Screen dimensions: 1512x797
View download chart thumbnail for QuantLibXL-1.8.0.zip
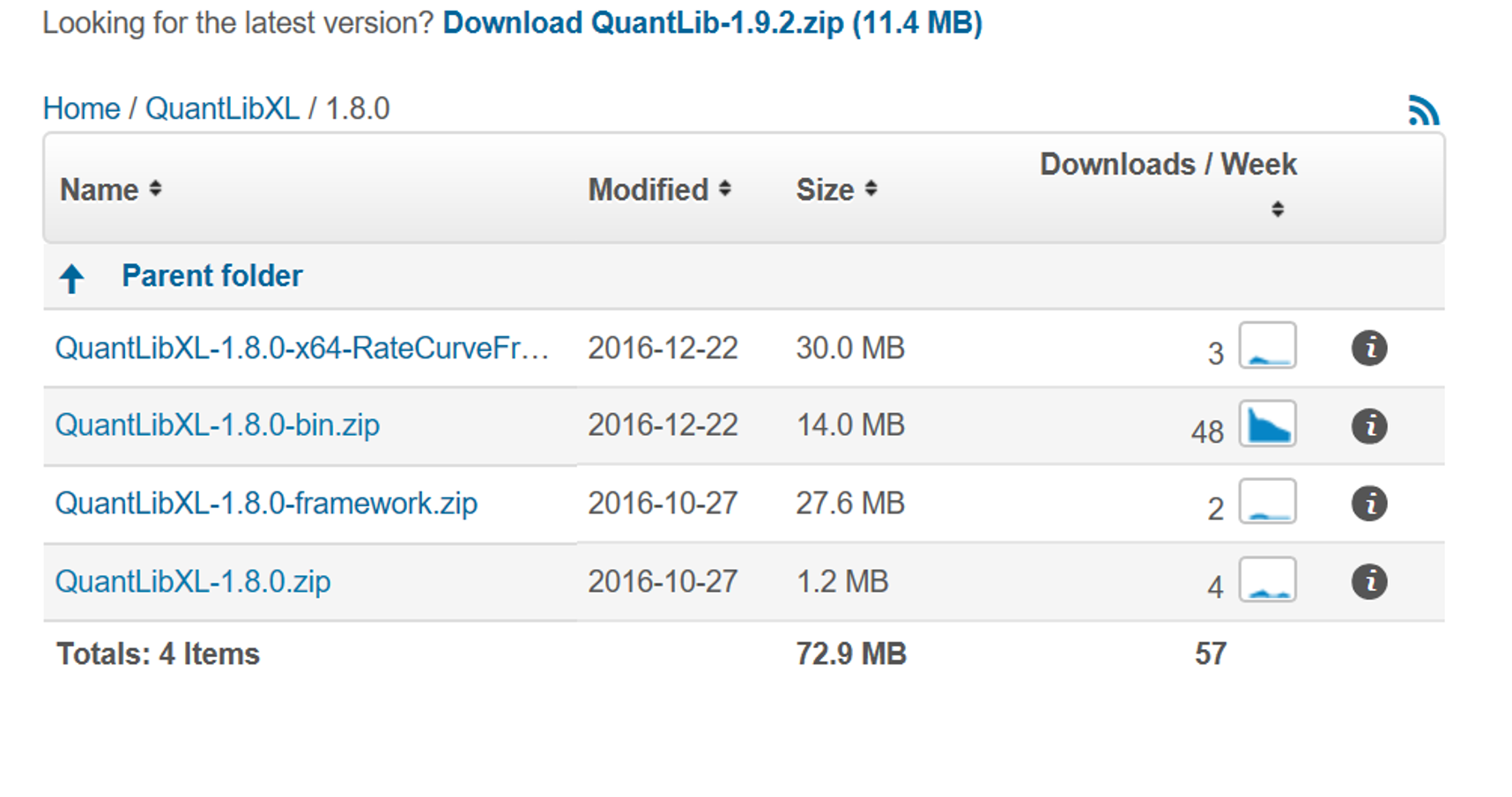tap(1267, 579)
